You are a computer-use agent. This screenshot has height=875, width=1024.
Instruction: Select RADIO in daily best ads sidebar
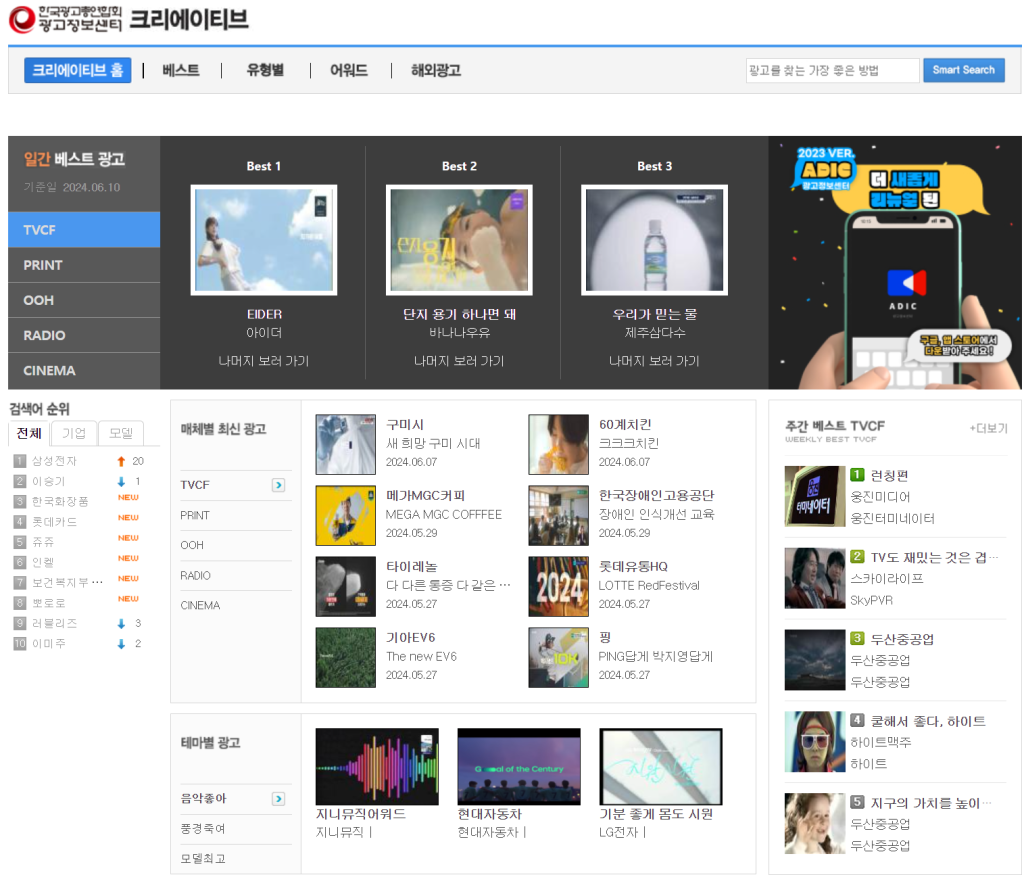[44, 335]
